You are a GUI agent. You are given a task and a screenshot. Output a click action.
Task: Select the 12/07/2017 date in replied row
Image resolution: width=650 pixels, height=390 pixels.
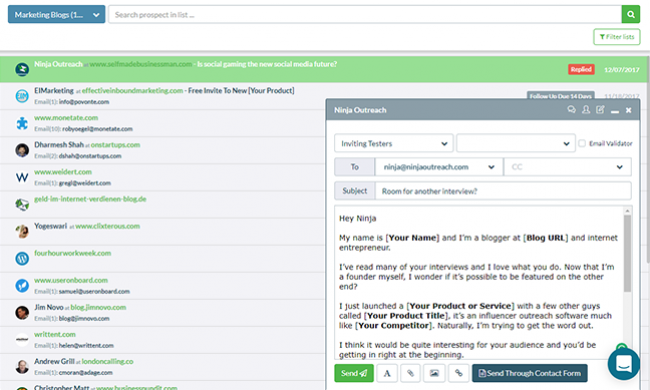621,70
